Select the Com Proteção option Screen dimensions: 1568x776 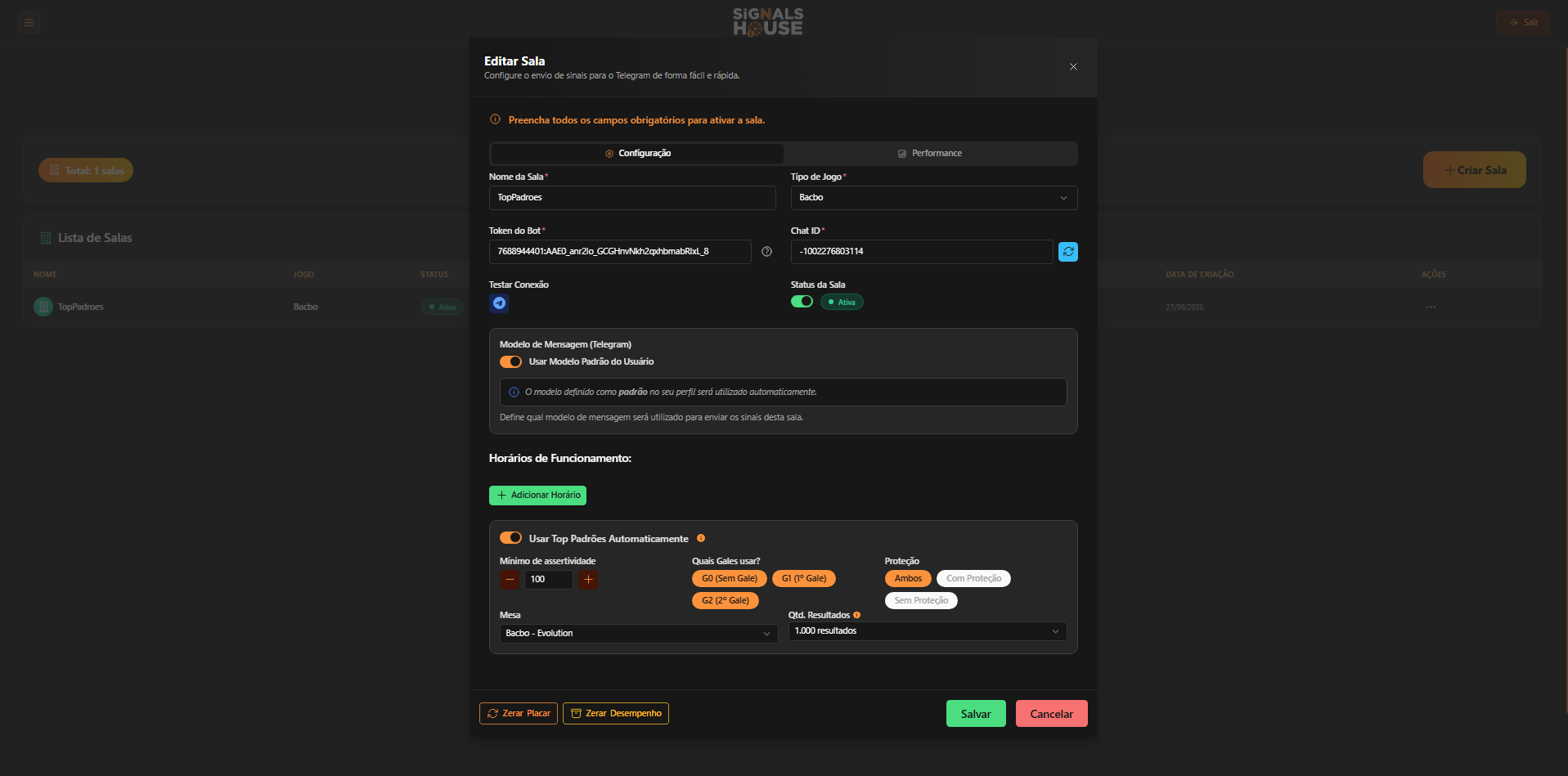click(973, 579)
